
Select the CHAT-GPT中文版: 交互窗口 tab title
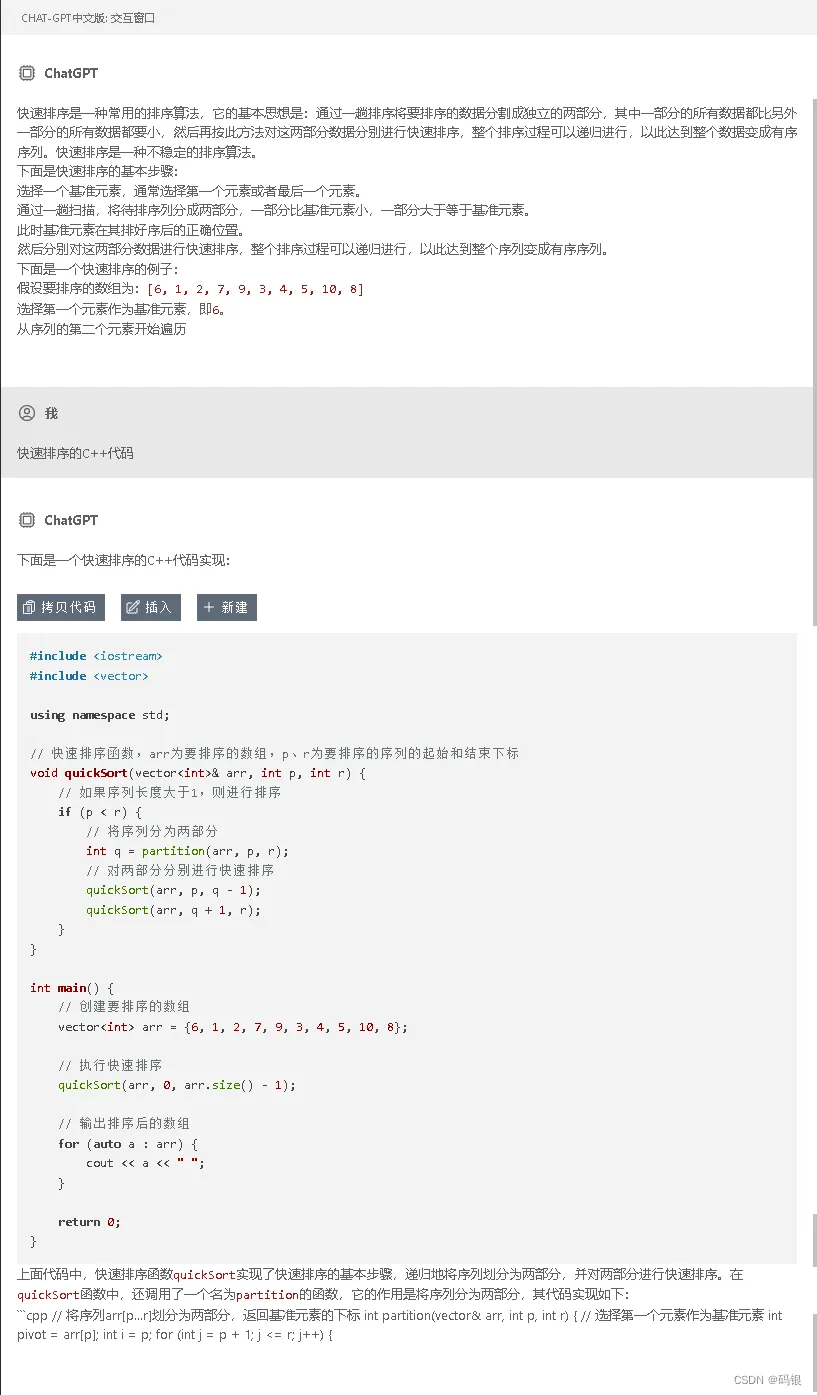click(88, 18)
